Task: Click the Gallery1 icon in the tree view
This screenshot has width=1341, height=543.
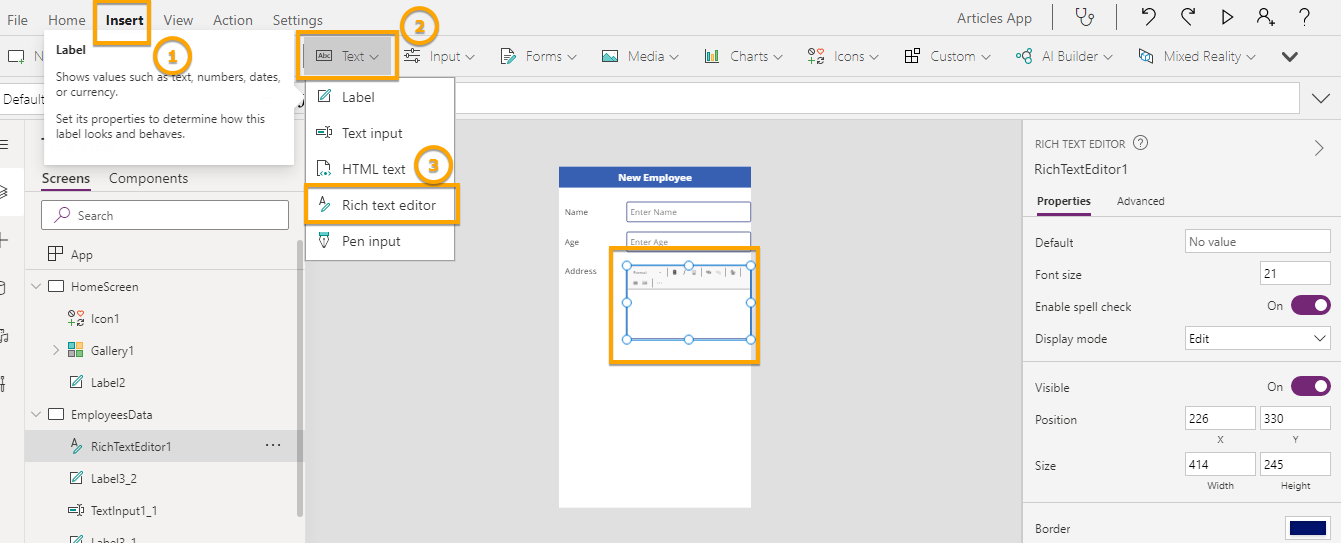Action: coord(76,350)
